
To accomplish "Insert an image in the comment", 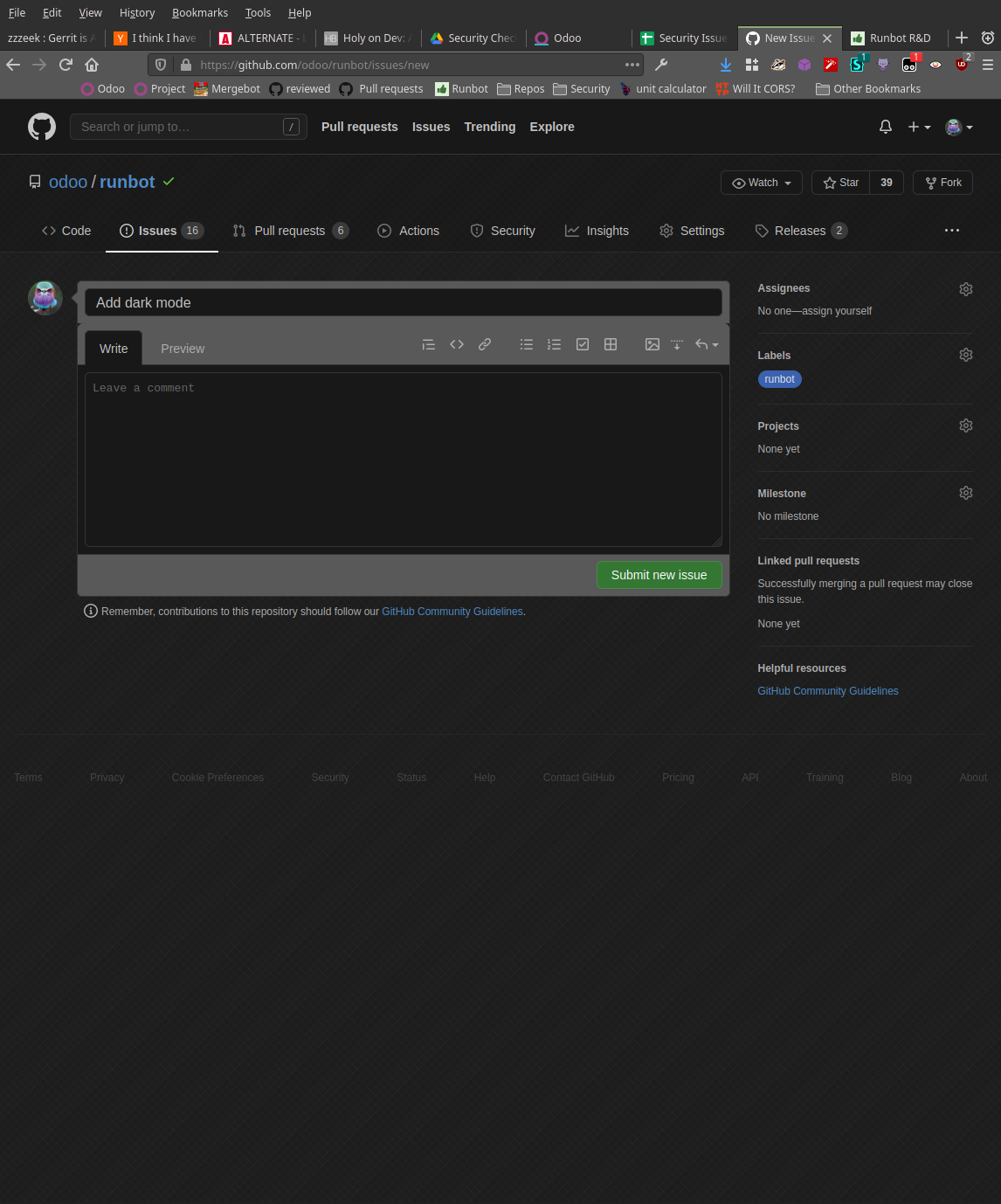I will coord(652,344).
